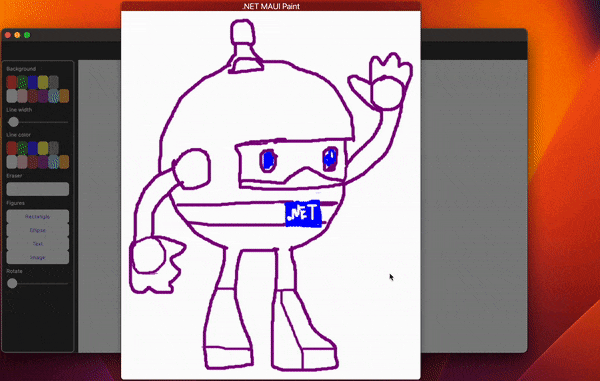The image size is (600, 381).
Task: Click the Rotate slider thumb
Action: (x=12, y=283)
